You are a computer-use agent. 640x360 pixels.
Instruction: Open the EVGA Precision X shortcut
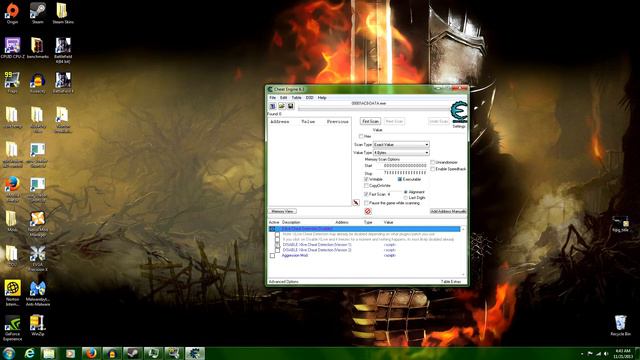(x=38, y=259)
